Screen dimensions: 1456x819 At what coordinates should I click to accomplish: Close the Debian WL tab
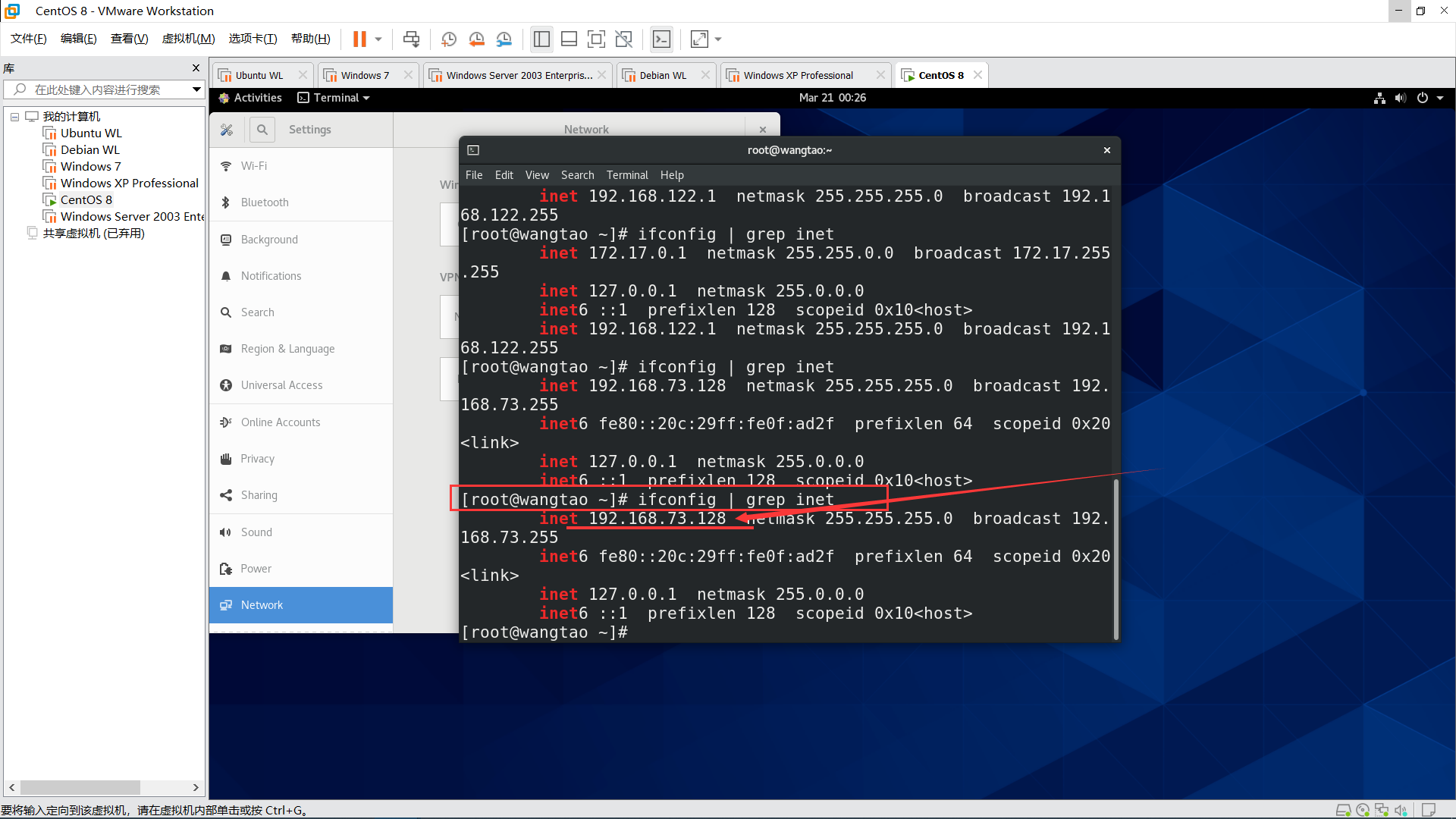pyautogui.click(x=705, y=75)
